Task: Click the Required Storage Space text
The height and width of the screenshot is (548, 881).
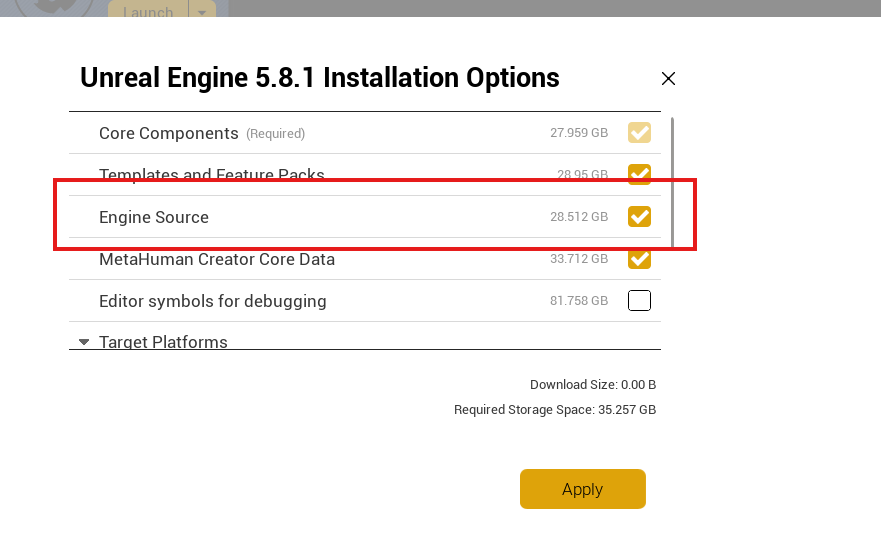Action: [555, 410]
